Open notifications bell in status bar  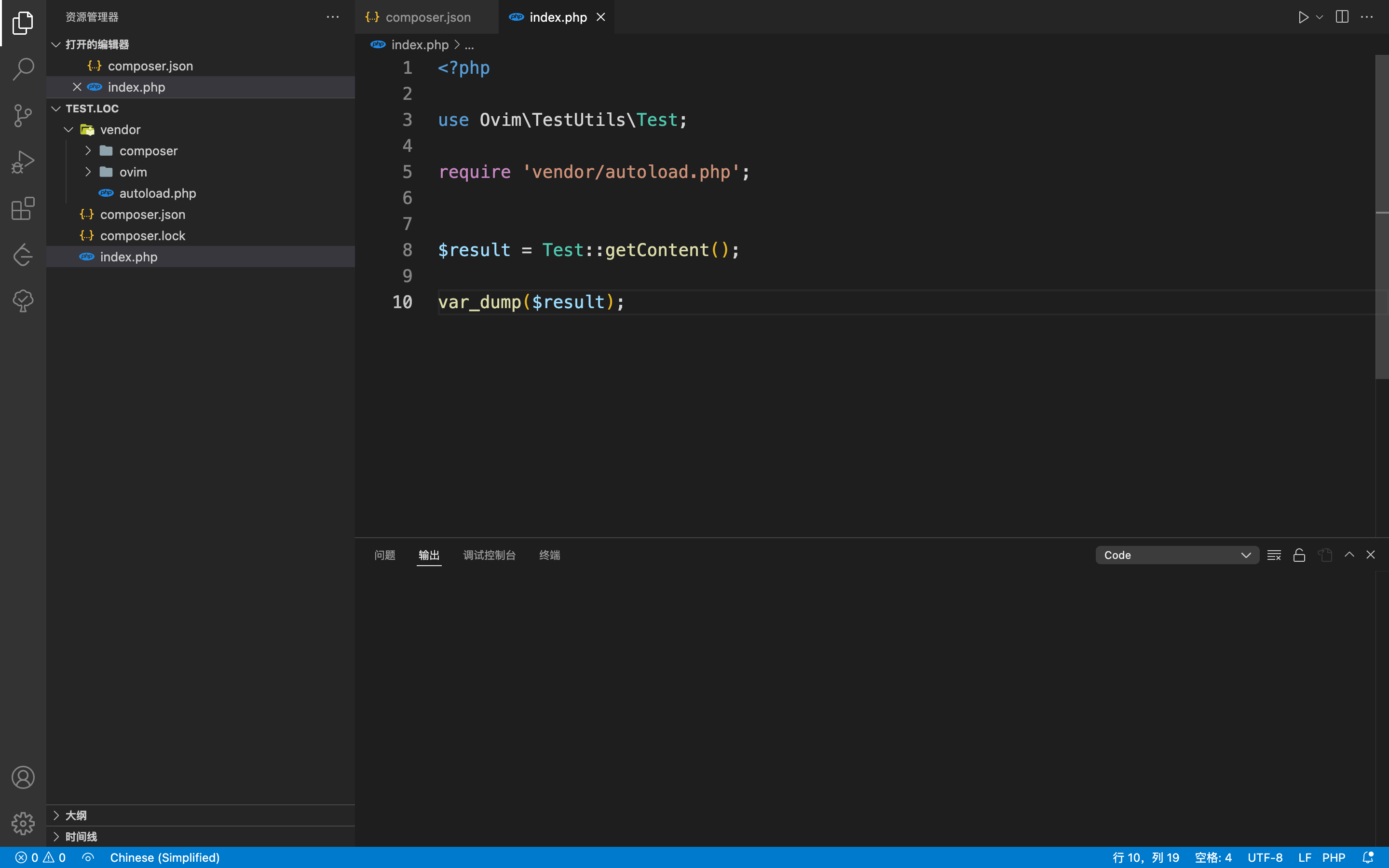[1368, 857]
